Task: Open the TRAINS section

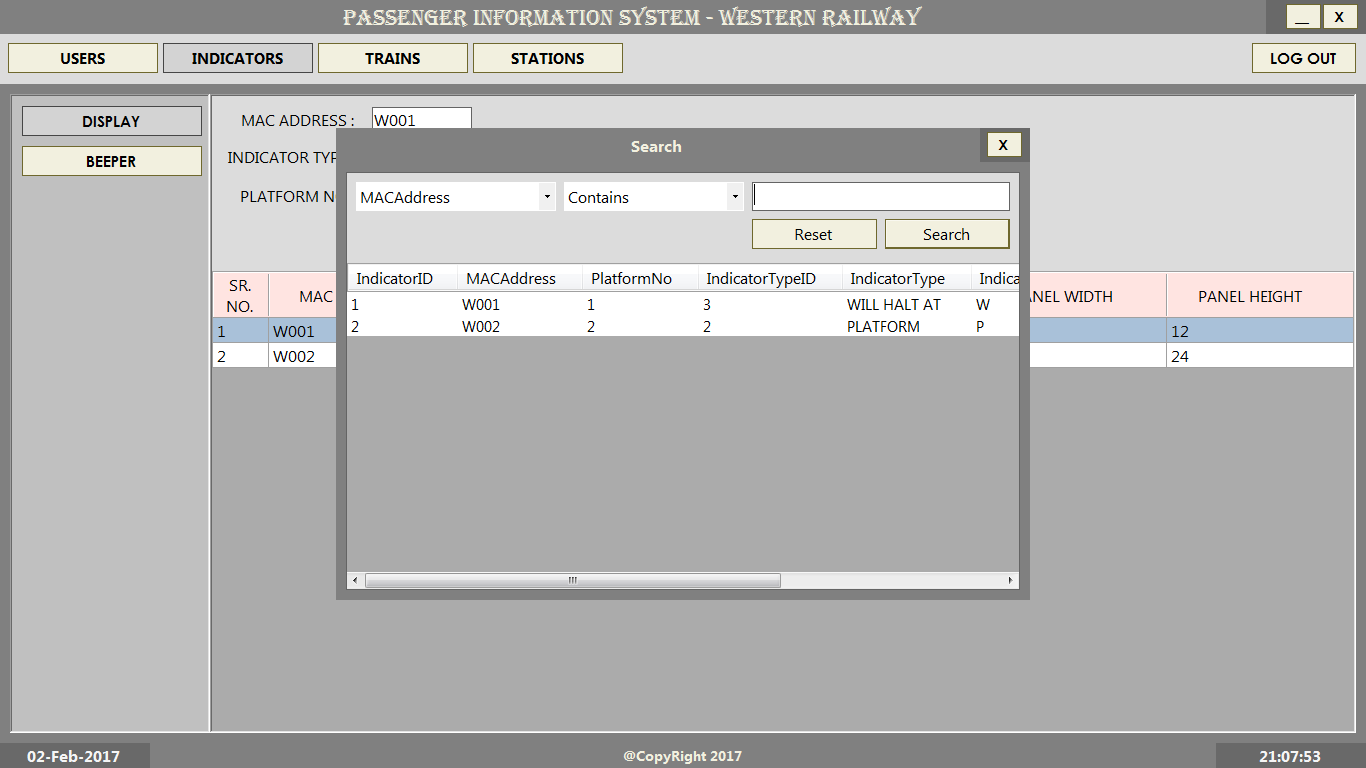Action: click(x=393, y=58)
